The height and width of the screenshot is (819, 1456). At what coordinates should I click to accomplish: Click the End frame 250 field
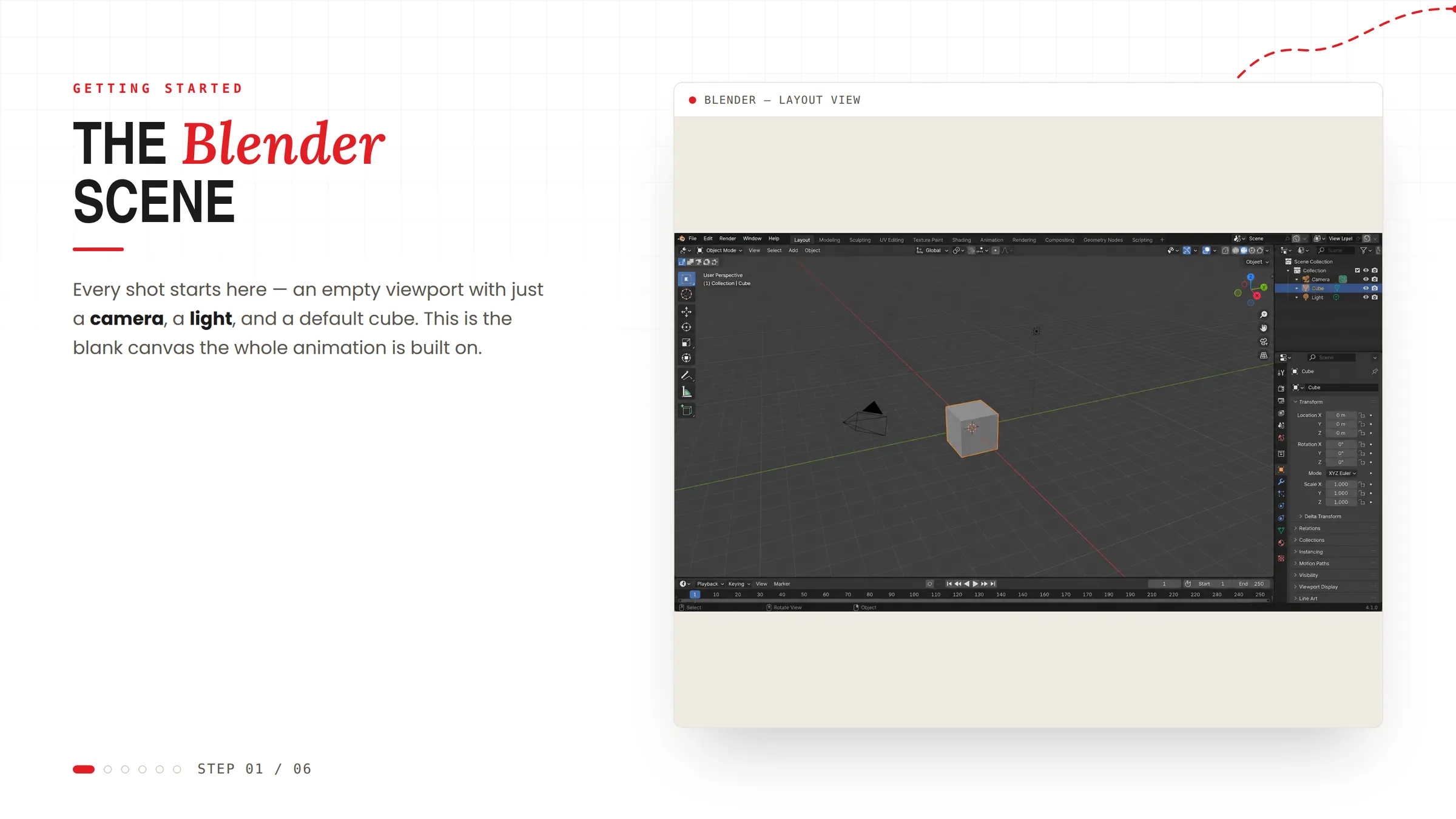[x=1252, y=584]
